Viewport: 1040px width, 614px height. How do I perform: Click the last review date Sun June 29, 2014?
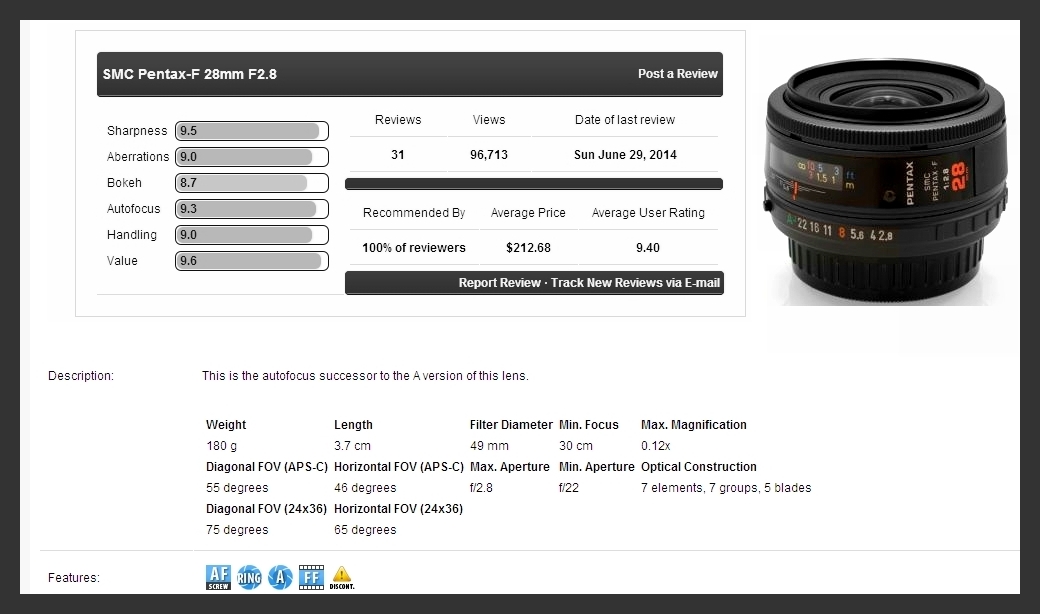click(x=625, y=155)
